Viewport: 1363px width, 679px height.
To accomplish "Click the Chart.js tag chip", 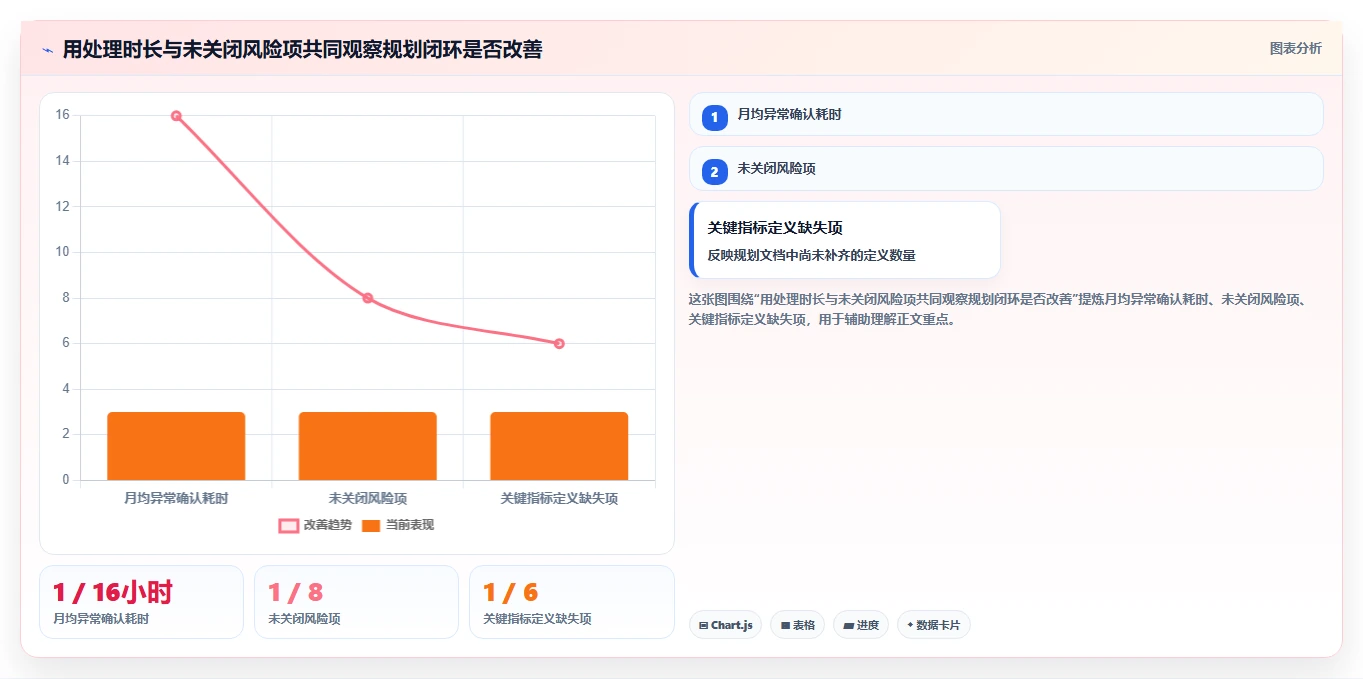I will pos(725,625).
